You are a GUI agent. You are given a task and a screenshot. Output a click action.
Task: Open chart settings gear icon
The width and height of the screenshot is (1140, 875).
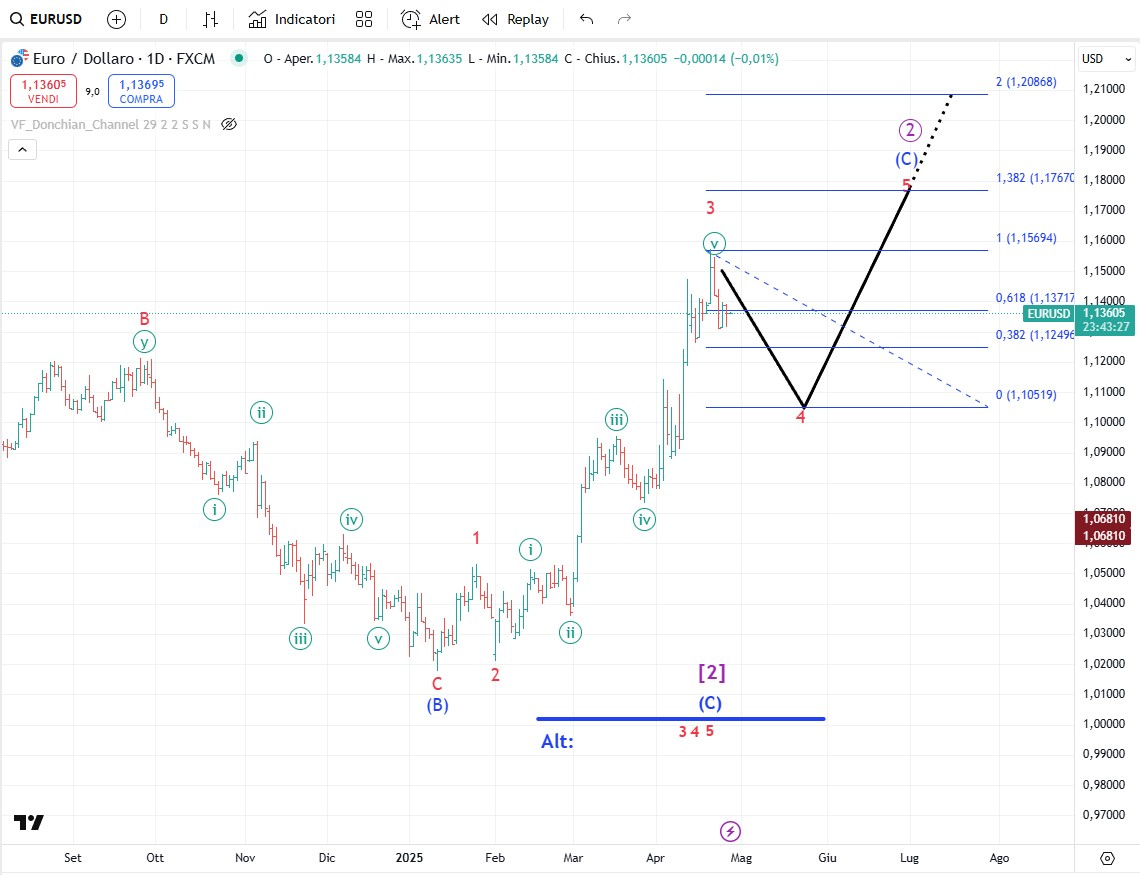pos(1107,858)
